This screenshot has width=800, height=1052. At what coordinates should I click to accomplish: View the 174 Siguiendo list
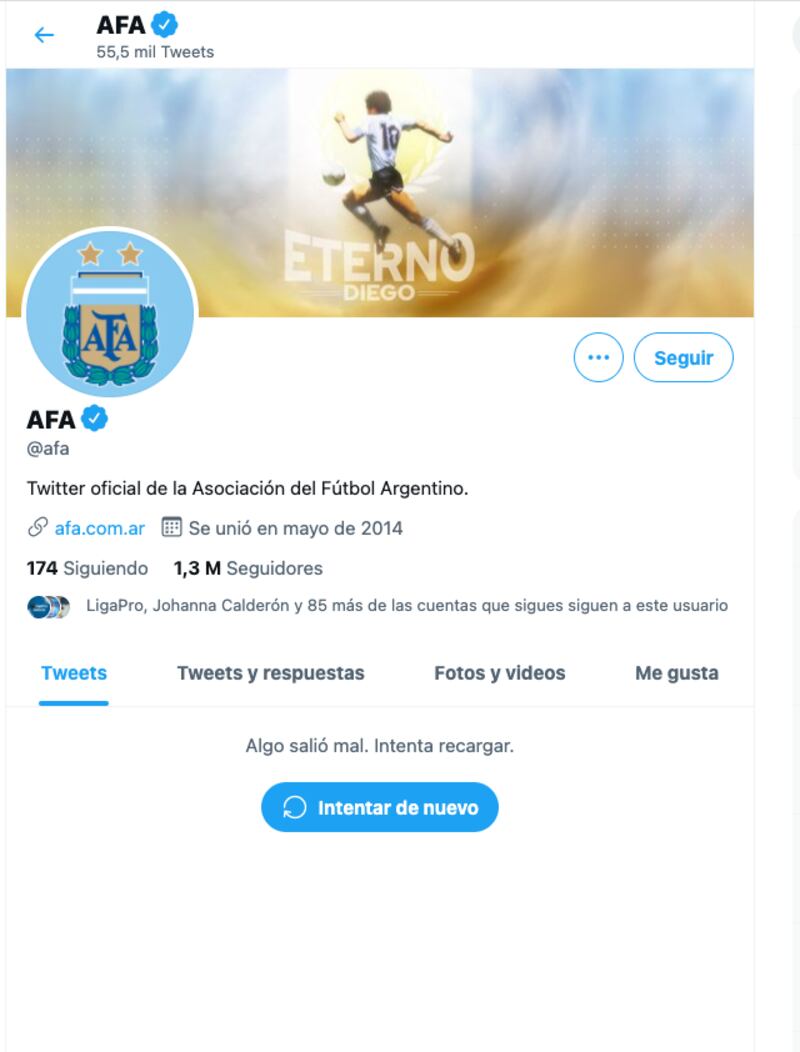[x=87, y=568]
